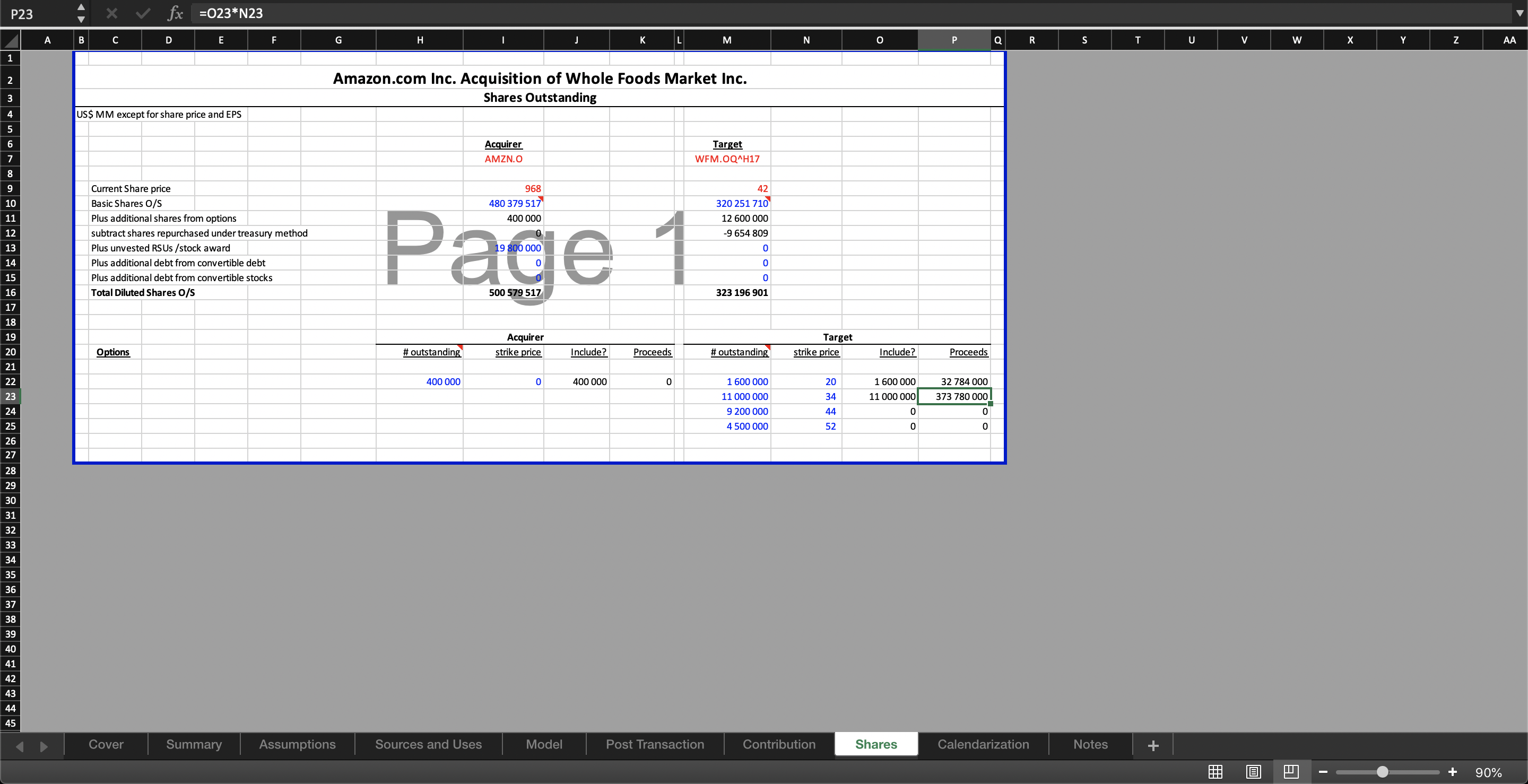Click the 500 579 517 total cell
The height and width of the screenshot is (784, 1528).
[503, 292]
